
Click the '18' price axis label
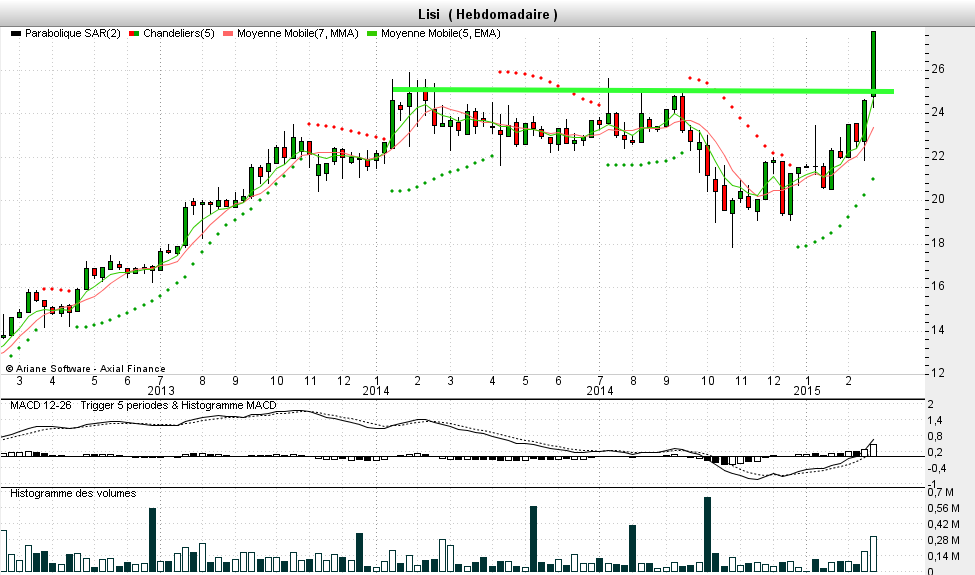(938, 243)
